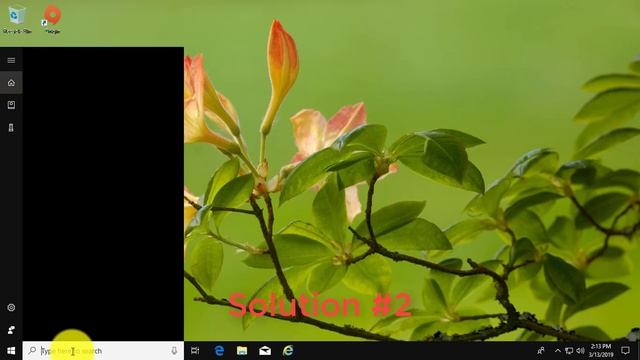Open Settings gear in search sidebar
Screen dimensions: 640x360
point(11,307)
